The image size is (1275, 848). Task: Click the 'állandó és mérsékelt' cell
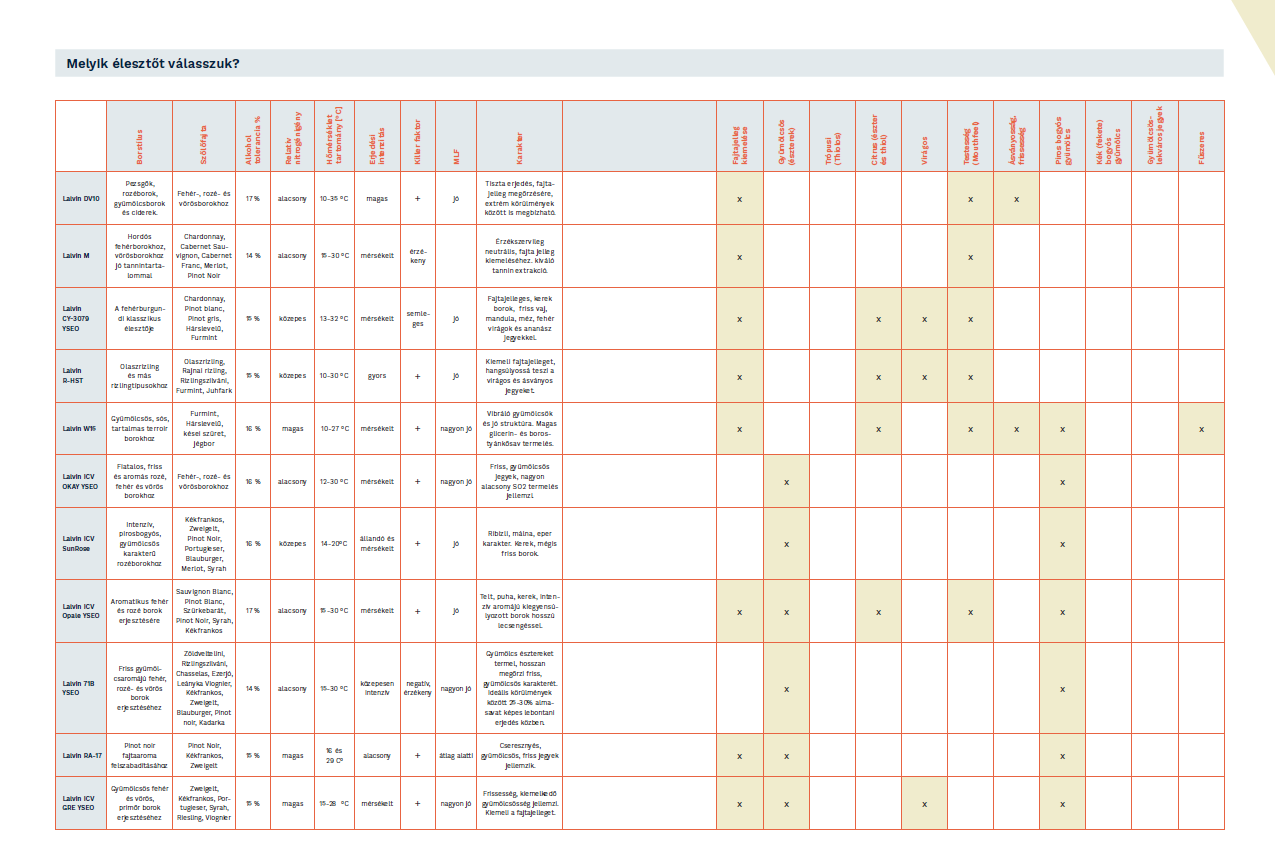pos(377,544)
